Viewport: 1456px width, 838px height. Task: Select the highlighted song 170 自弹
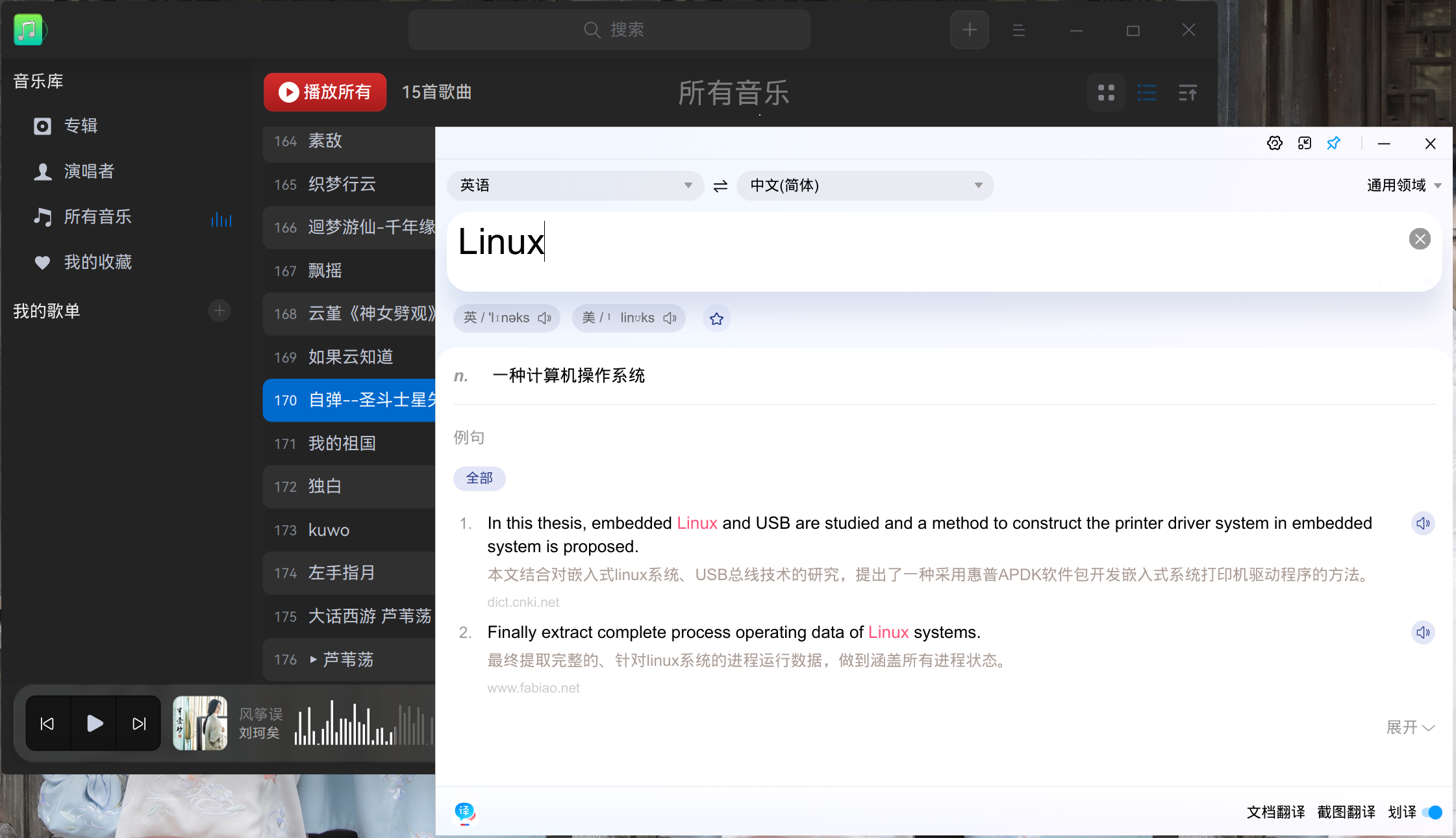pos(349,400)
